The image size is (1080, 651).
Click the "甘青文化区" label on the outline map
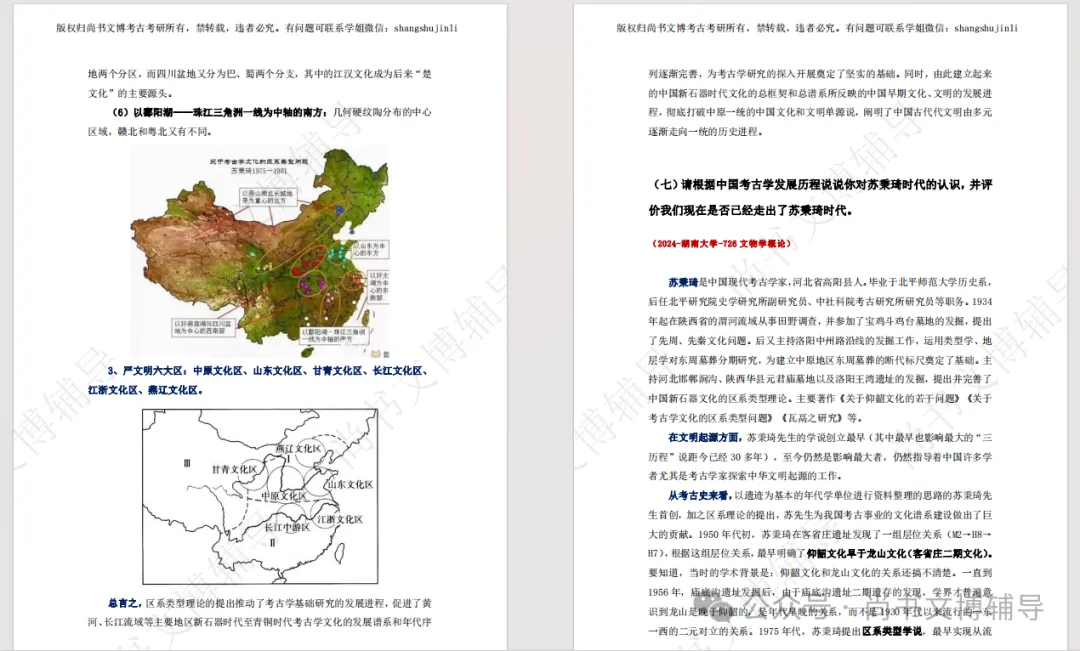click(x=234, y=469)
